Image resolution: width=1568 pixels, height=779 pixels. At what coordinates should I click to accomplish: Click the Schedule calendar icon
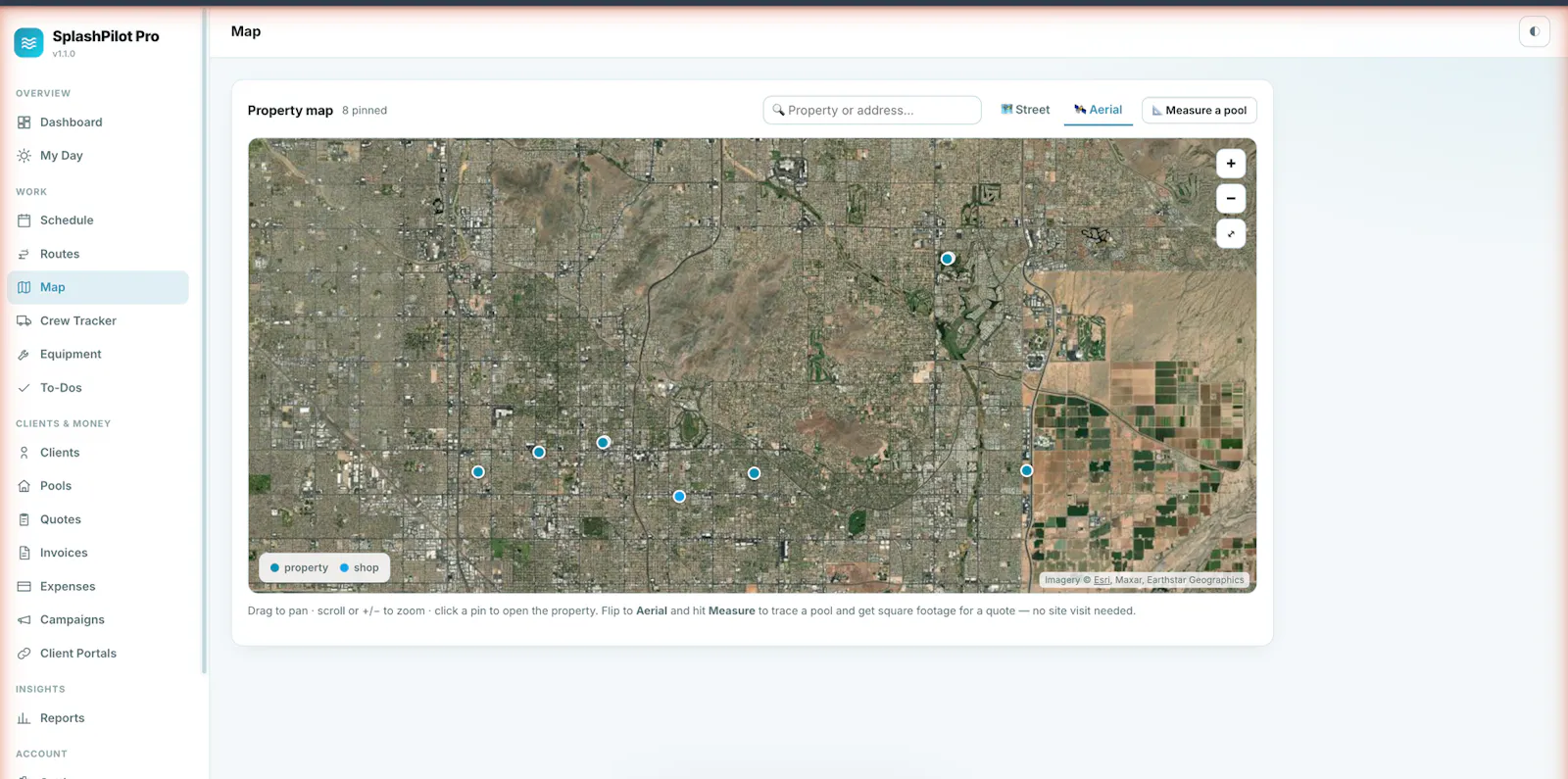(x=24, y=220)
